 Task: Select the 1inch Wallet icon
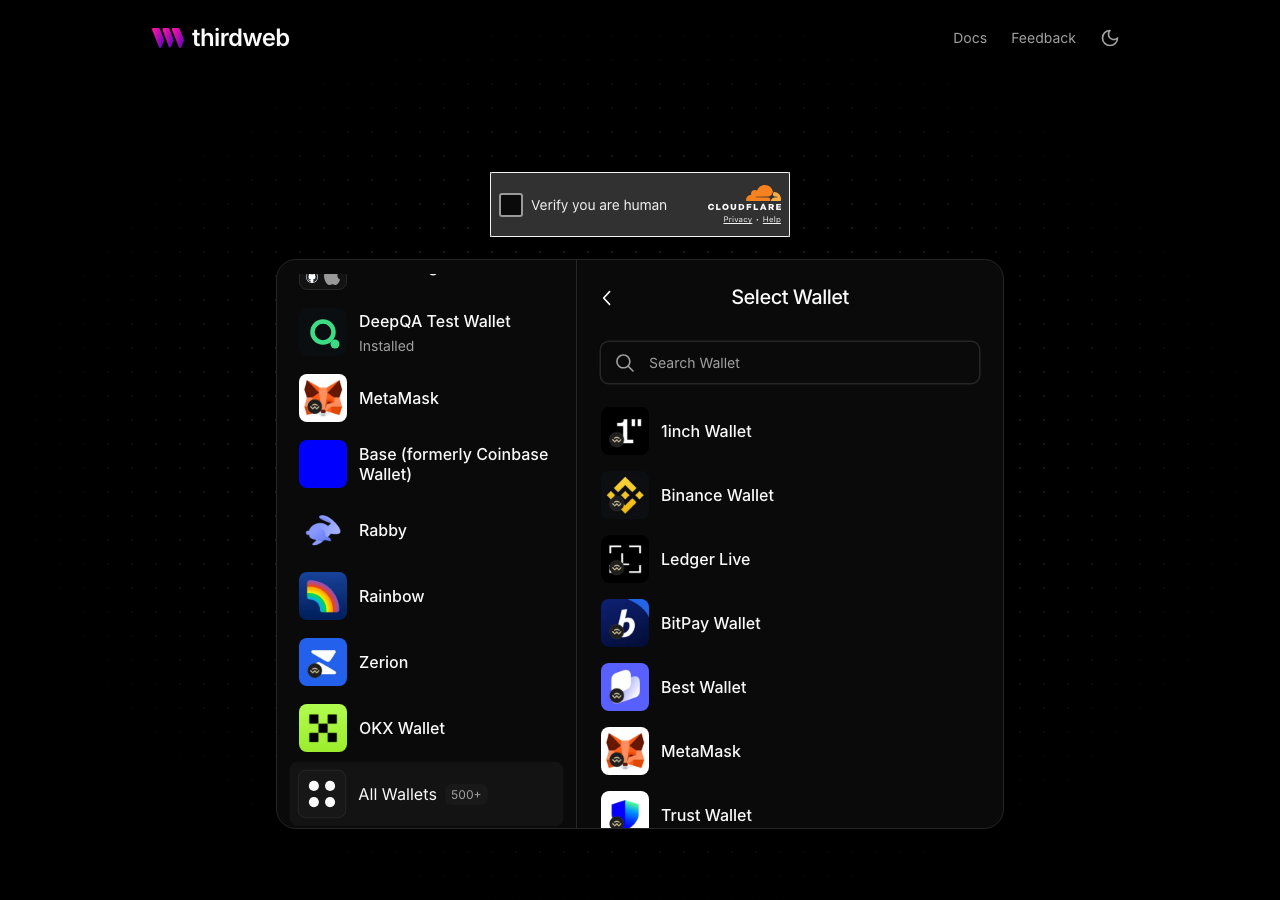[625, 431]
